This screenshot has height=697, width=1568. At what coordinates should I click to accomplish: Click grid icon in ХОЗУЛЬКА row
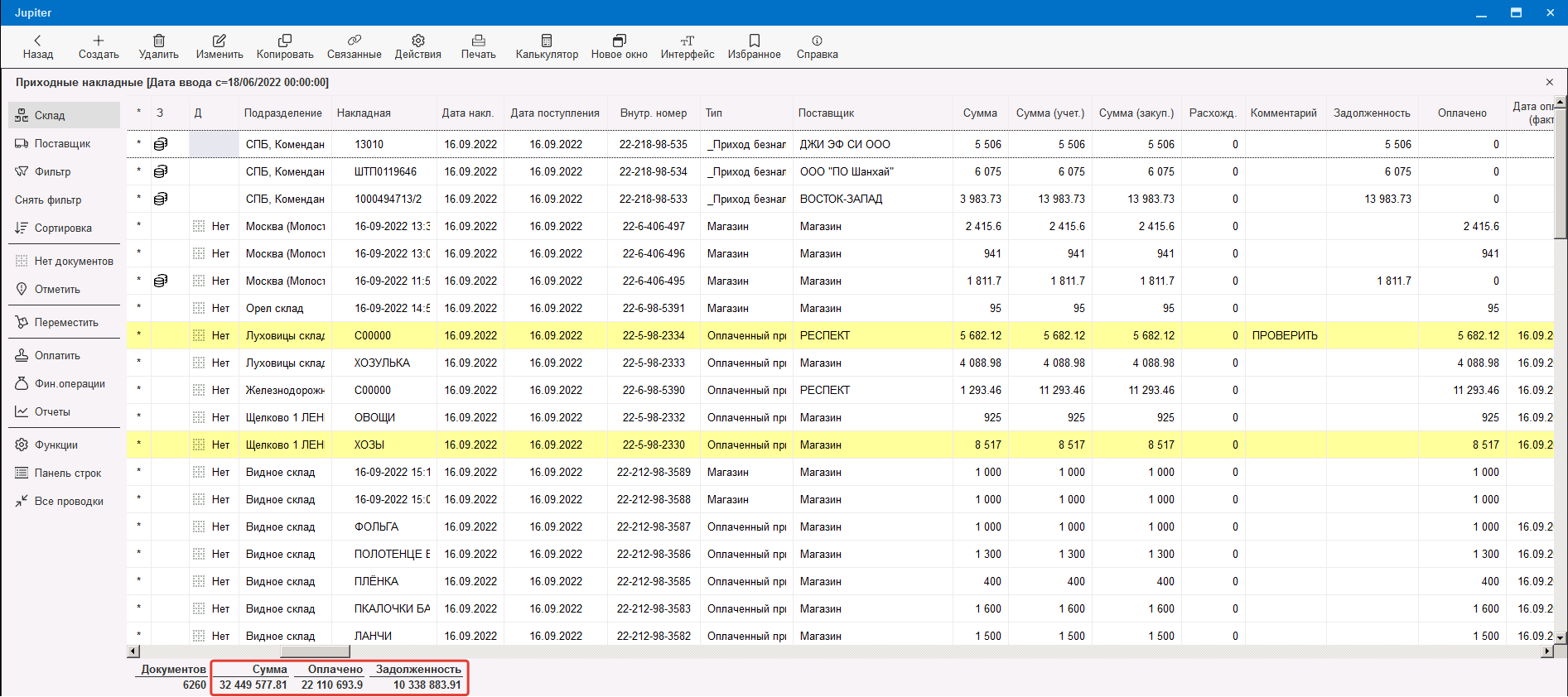click(x=199, y=363)
